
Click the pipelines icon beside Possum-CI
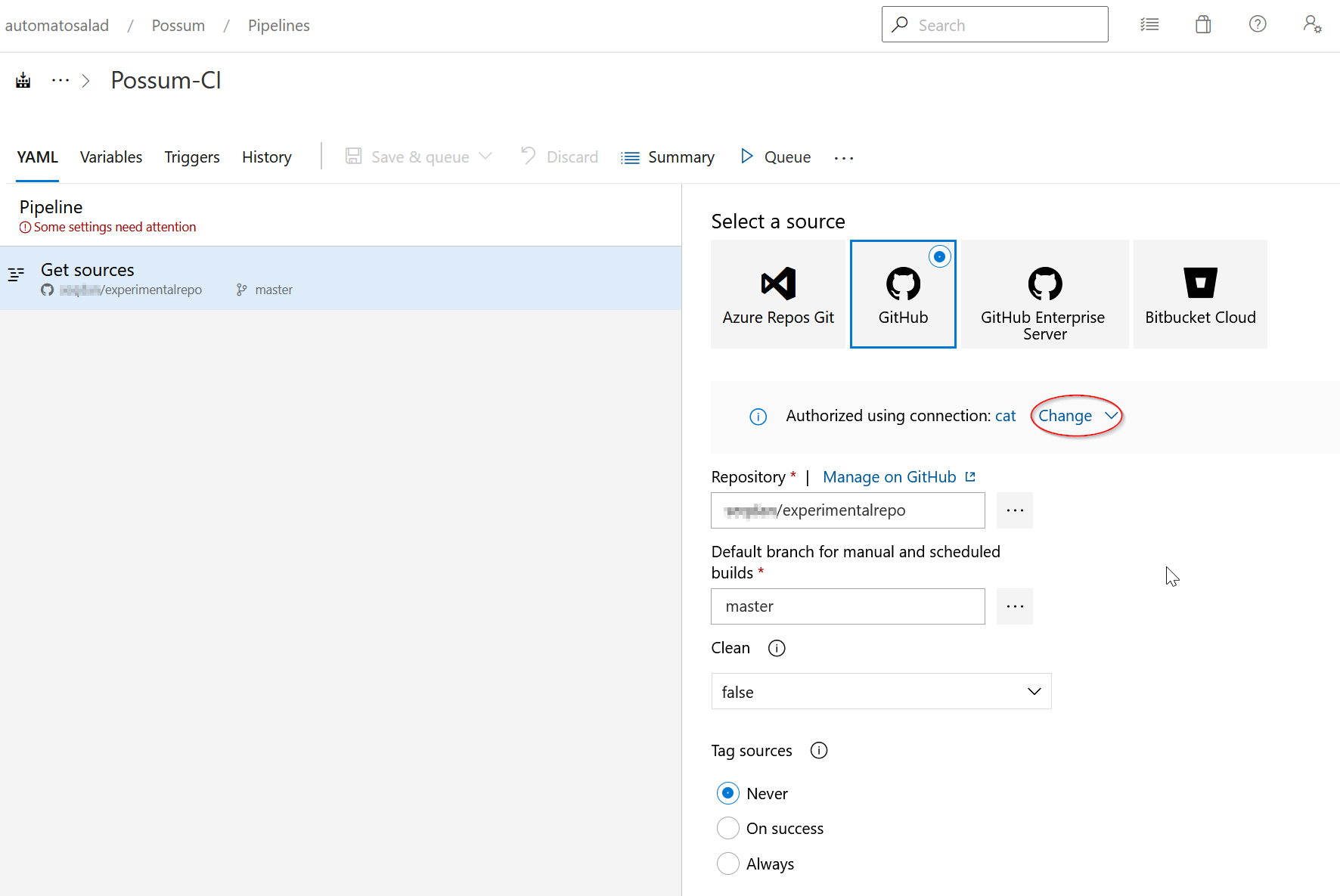tap(23, 81)
